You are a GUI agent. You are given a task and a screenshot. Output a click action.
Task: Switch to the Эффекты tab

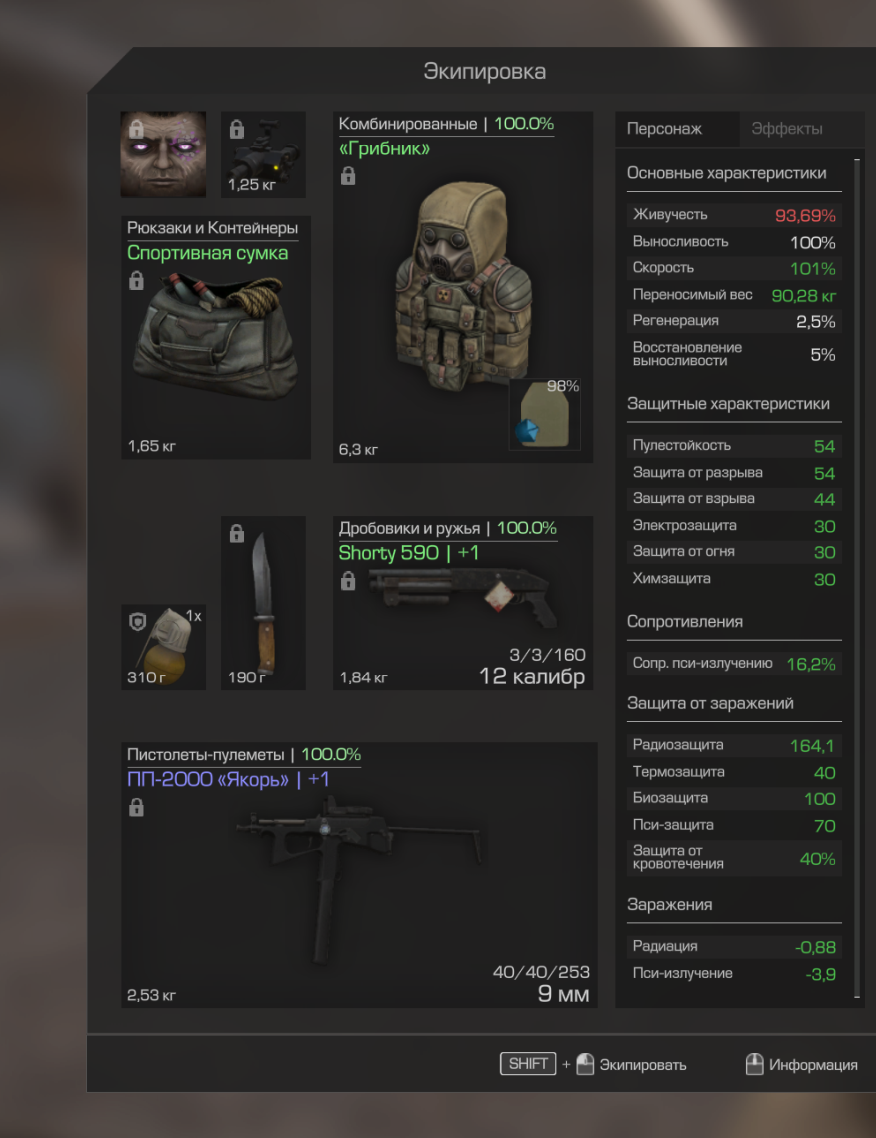pos(787,129)
